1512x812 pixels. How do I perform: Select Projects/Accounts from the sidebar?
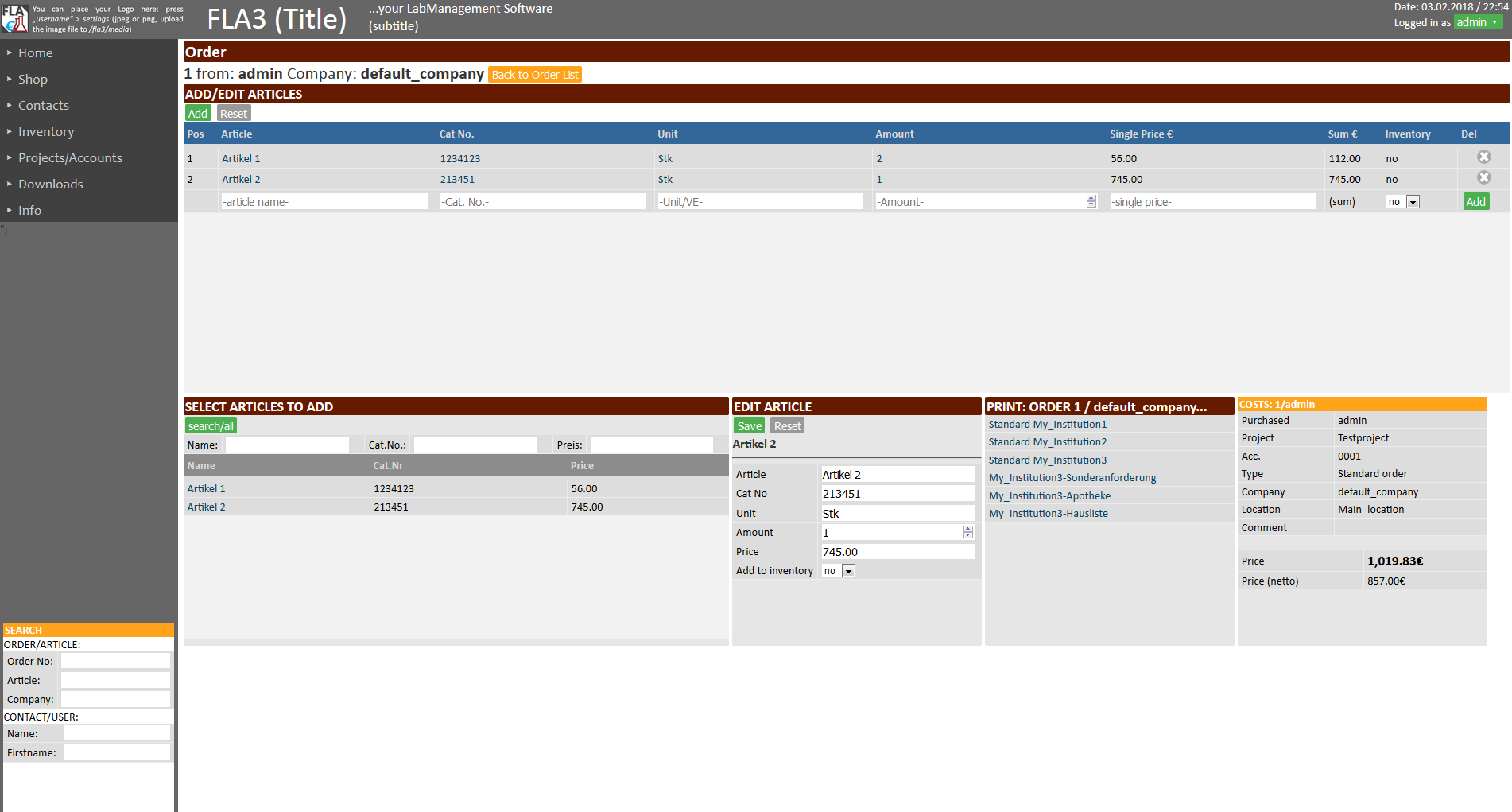point(70,157)
